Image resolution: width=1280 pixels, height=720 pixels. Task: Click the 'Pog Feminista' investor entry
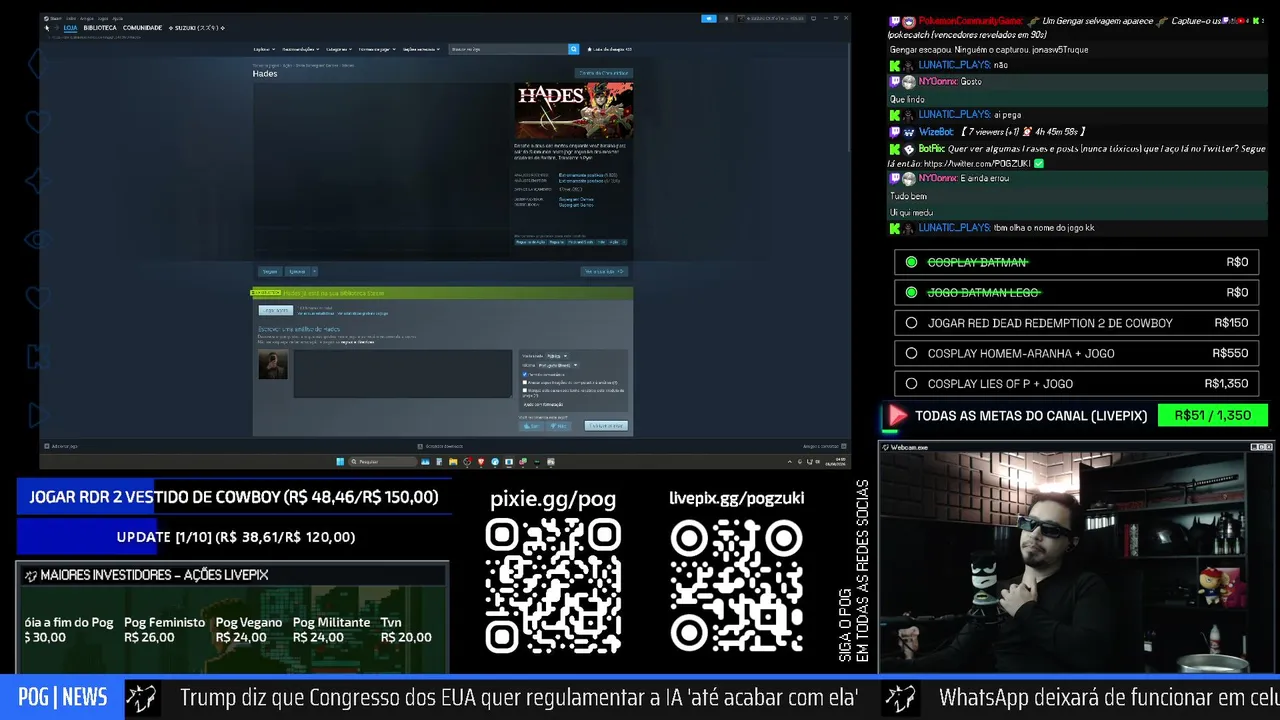pos(164,630)
